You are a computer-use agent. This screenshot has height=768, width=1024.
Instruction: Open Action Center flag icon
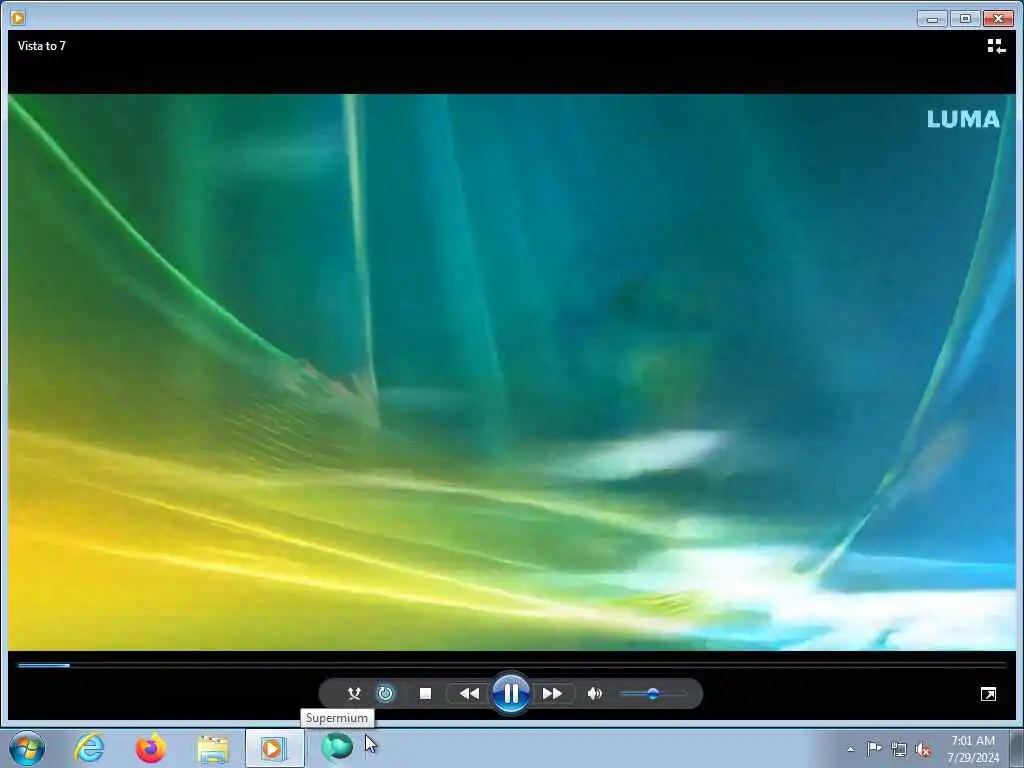tap(874, 748)
